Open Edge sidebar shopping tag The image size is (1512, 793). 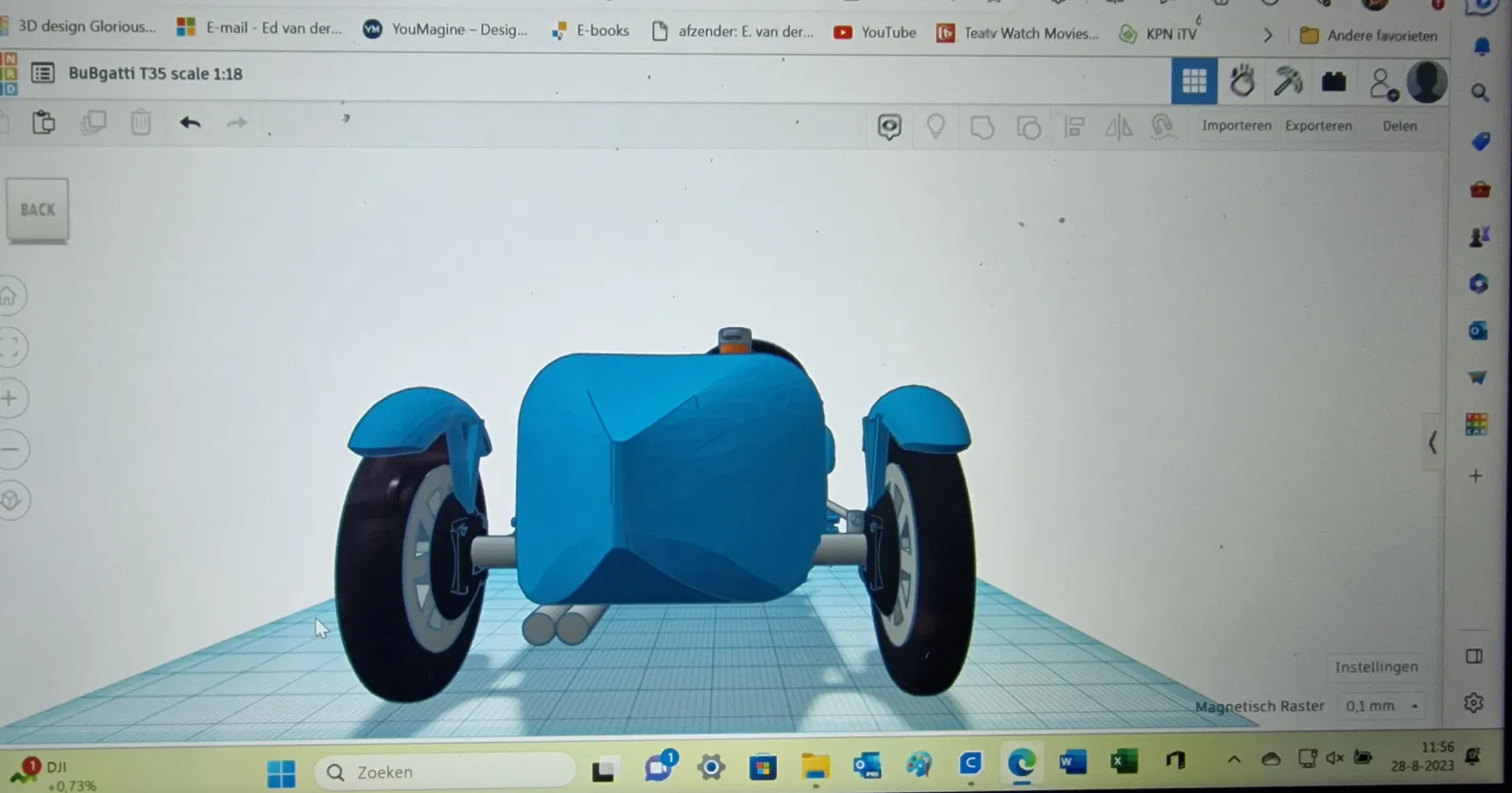pyautogui.click(x=1481, y=141)
